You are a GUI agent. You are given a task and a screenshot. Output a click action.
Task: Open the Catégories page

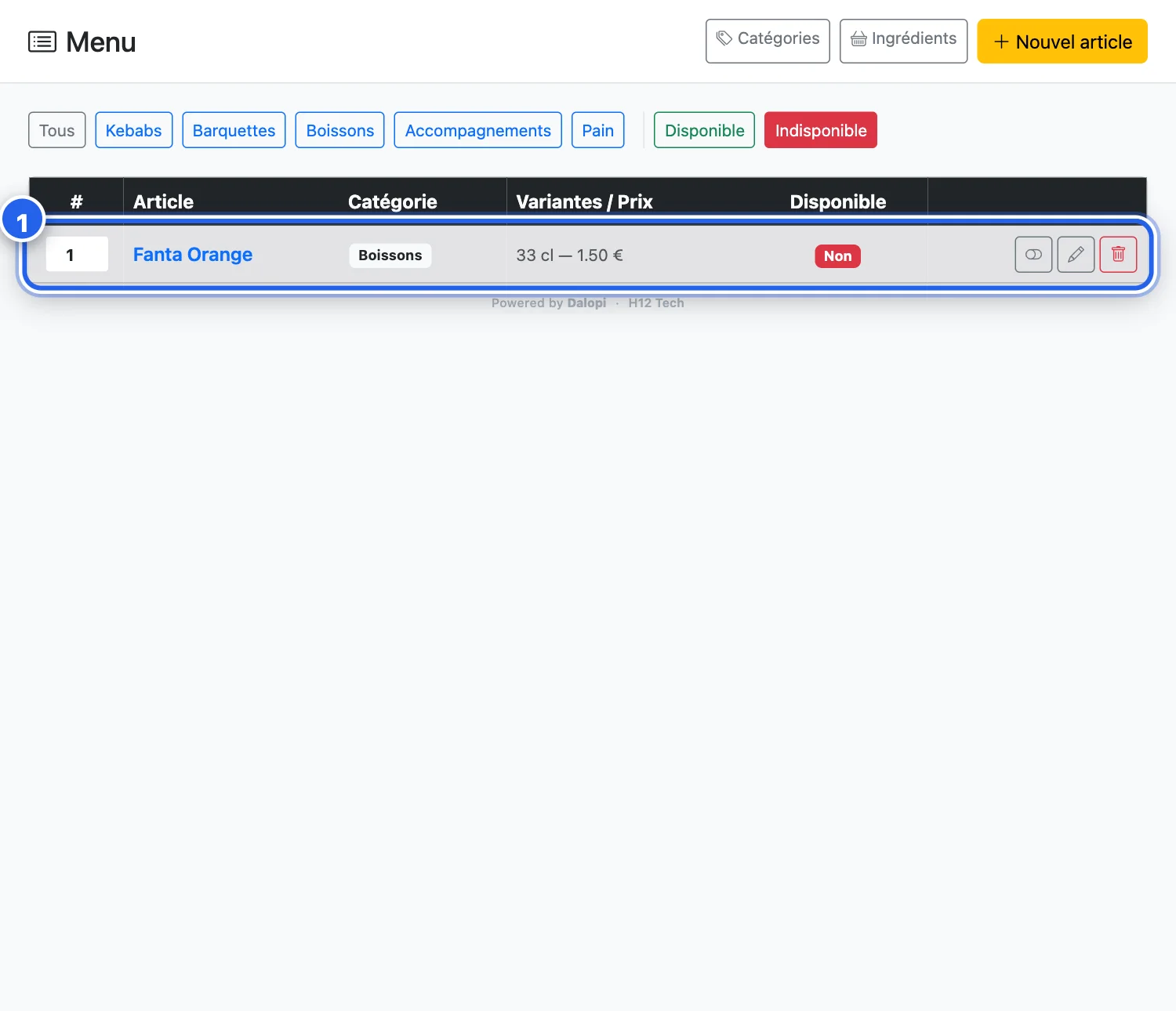coord(768,41)
